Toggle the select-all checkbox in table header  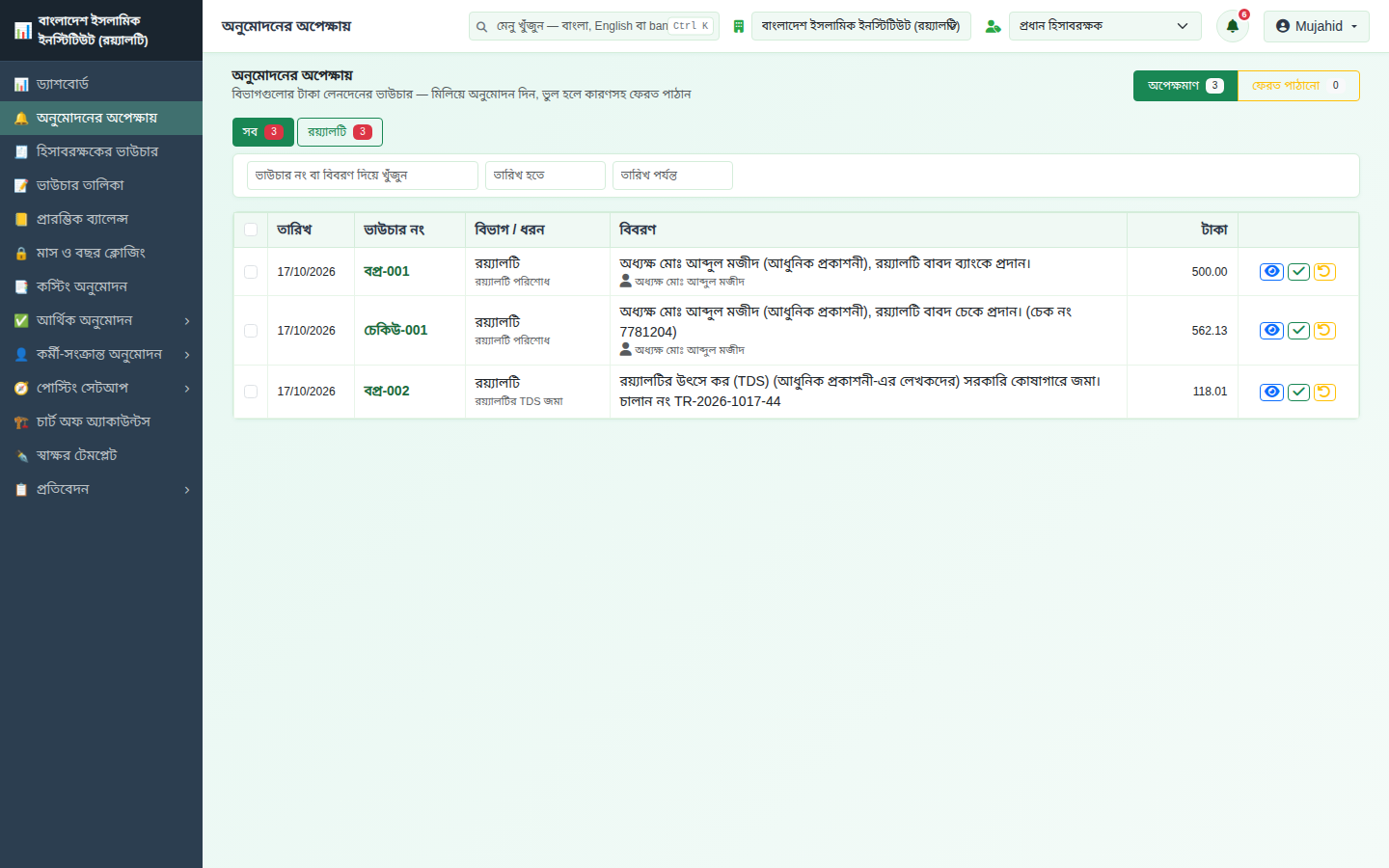pos(251,230)
